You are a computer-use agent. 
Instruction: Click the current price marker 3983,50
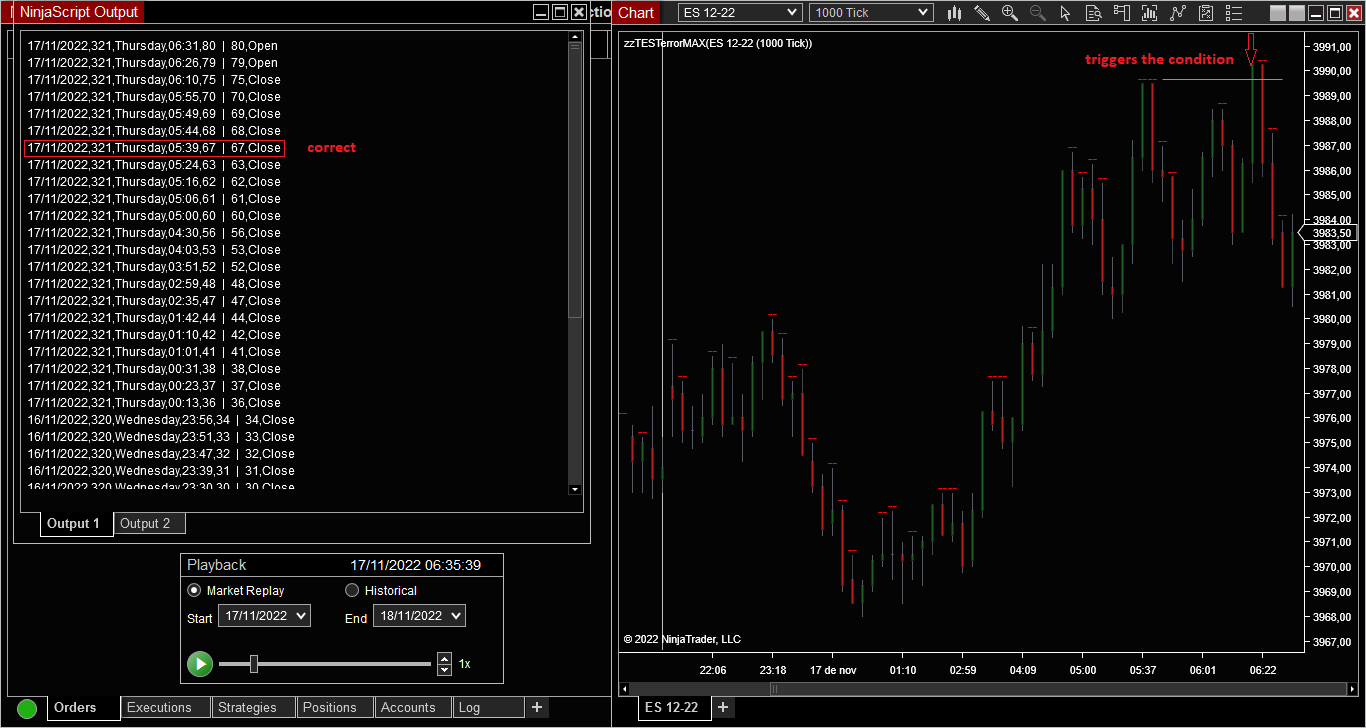click(x=1330, y=233)
